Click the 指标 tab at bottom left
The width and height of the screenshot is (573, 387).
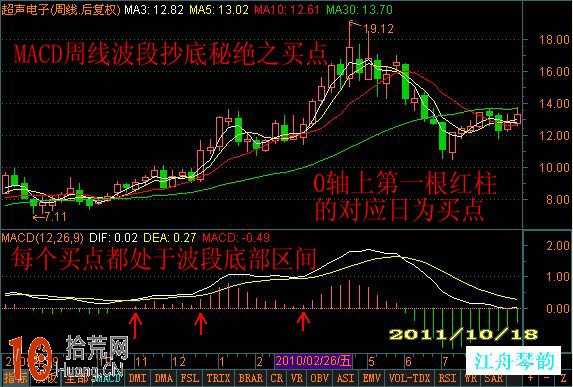[x=15, y=378]
